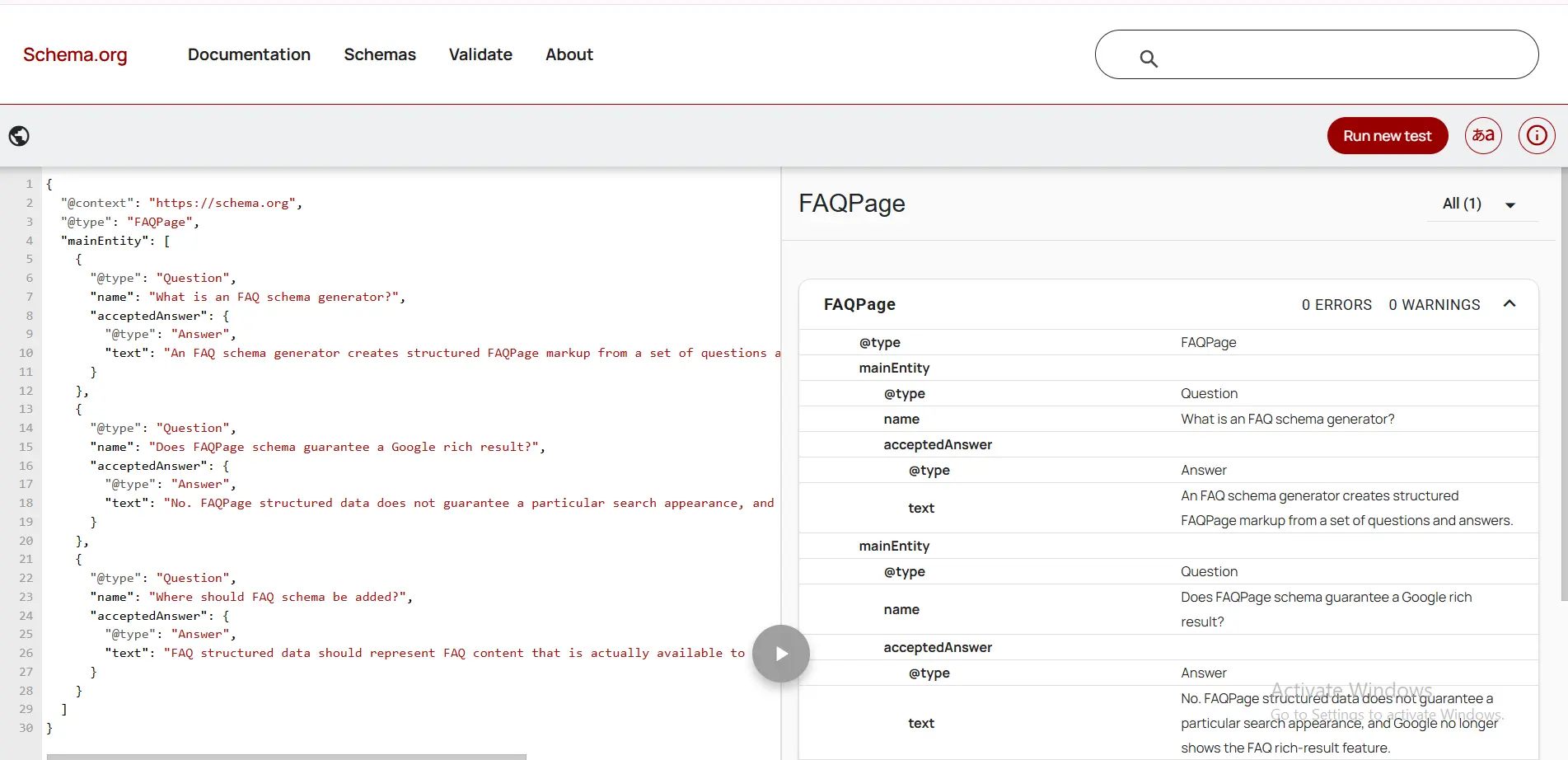Click code line "Does FAQPage schema guarantee a Google rich result?"
Viewport: 1568px width, 760px height.
pos(317,447)
